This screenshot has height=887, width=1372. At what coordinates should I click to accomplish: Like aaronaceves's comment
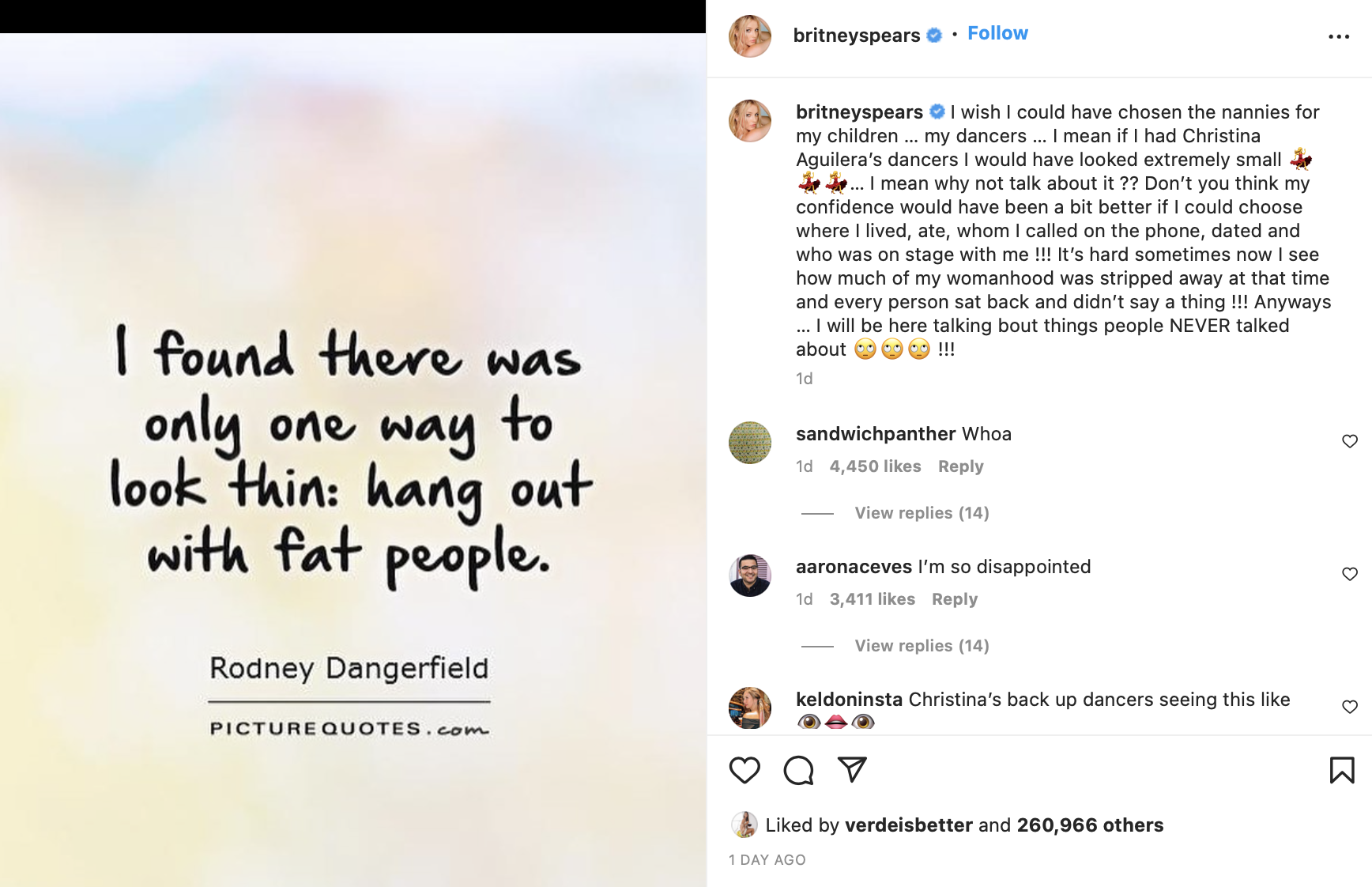tap(1350, 574)
